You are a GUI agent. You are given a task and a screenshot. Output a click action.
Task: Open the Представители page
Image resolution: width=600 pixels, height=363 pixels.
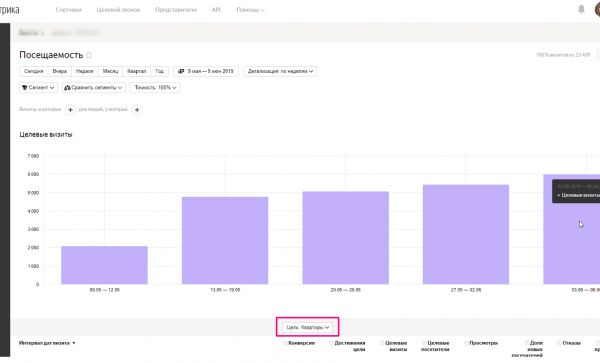point(176,10)
